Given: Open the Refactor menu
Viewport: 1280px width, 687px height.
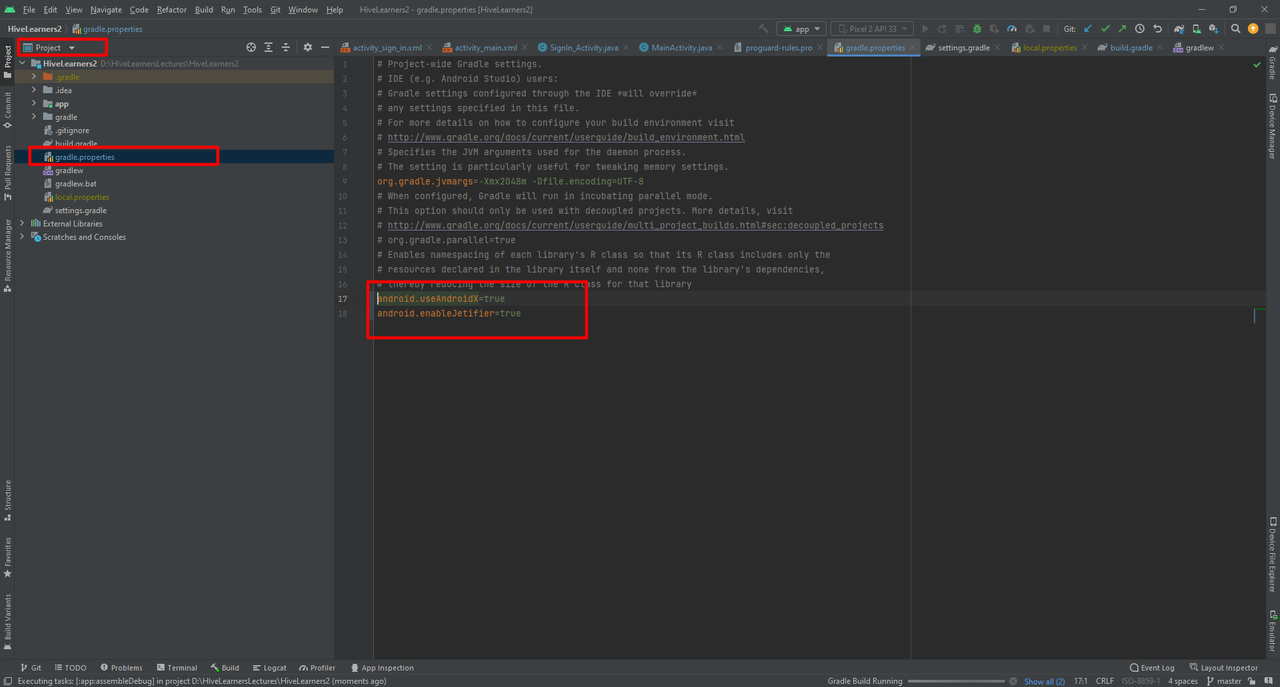Looking at the screenshot, I should click(x=171, y=9).
